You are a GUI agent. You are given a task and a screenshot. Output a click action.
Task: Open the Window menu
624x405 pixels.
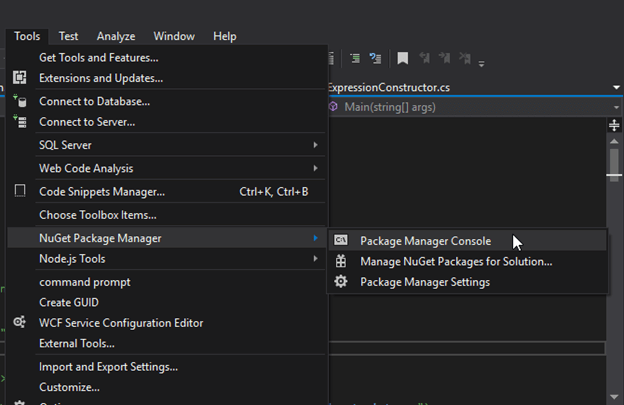tap(174, 36)
